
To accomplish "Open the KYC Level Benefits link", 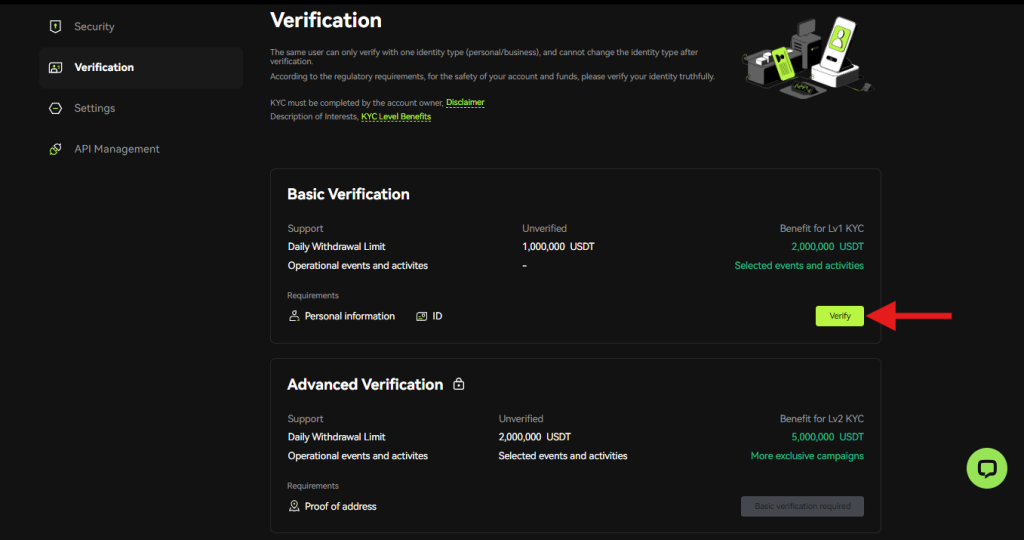I will [x=396, y=117].
